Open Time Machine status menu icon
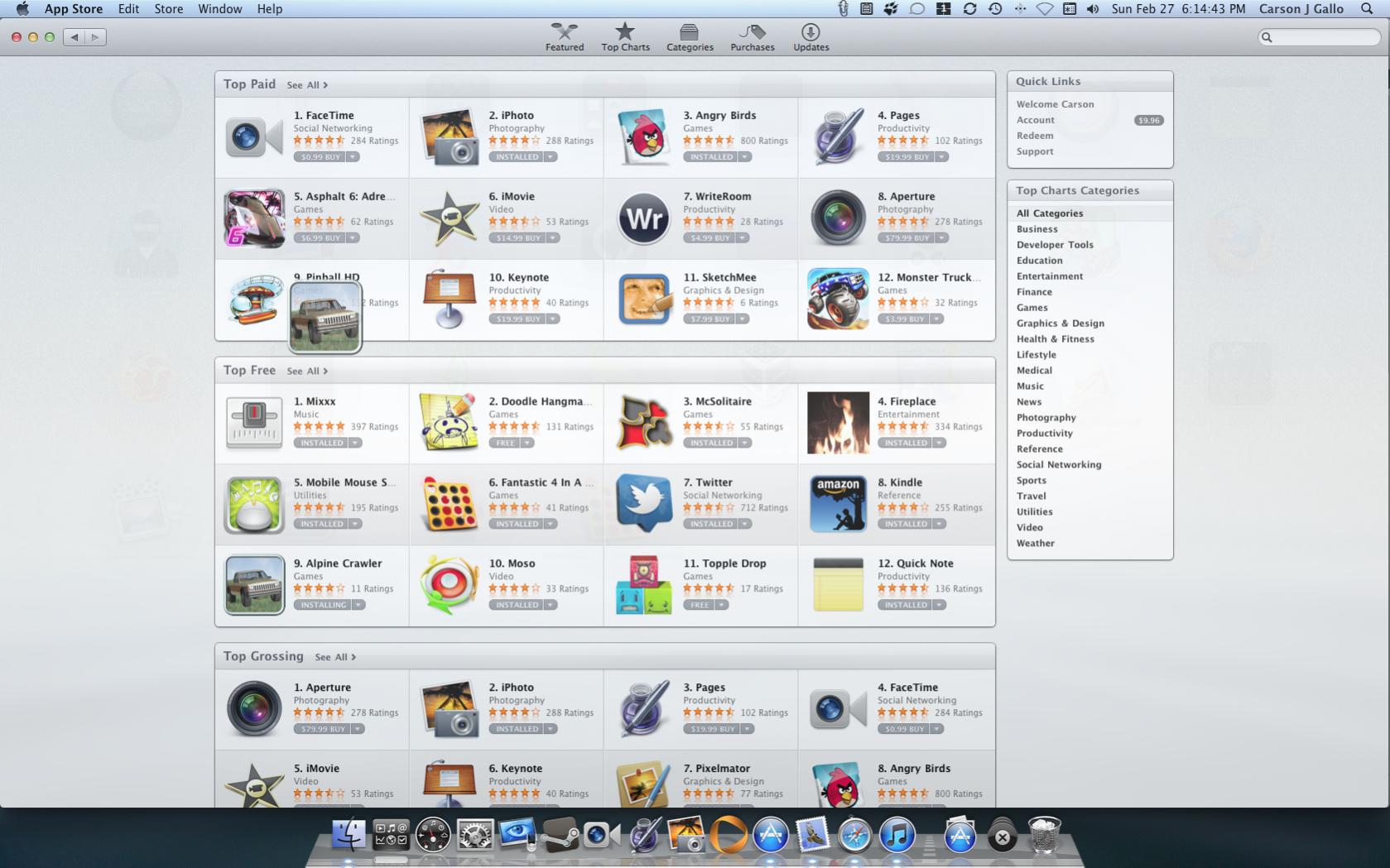This screenshot has height=868, width=1390. [995, 9]
